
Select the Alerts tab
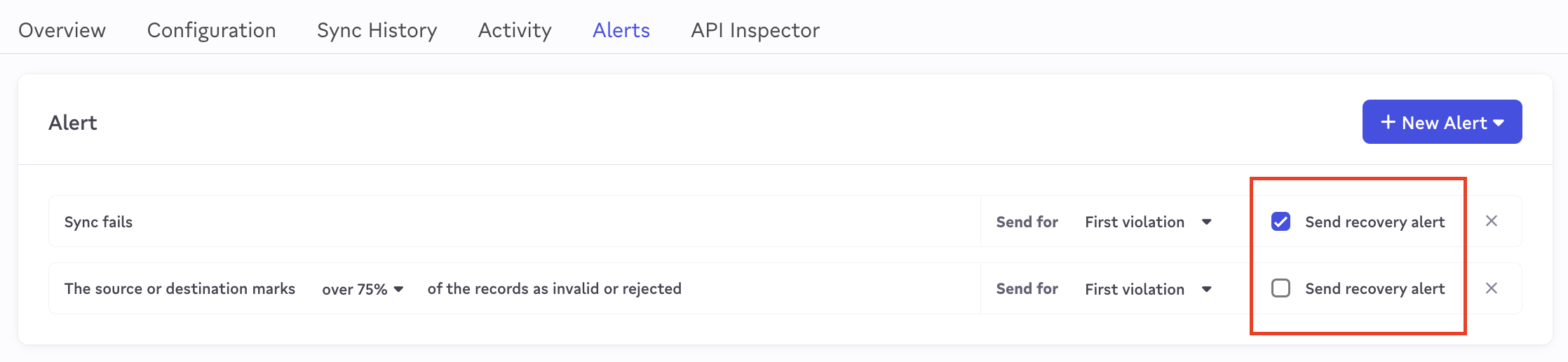621,30
